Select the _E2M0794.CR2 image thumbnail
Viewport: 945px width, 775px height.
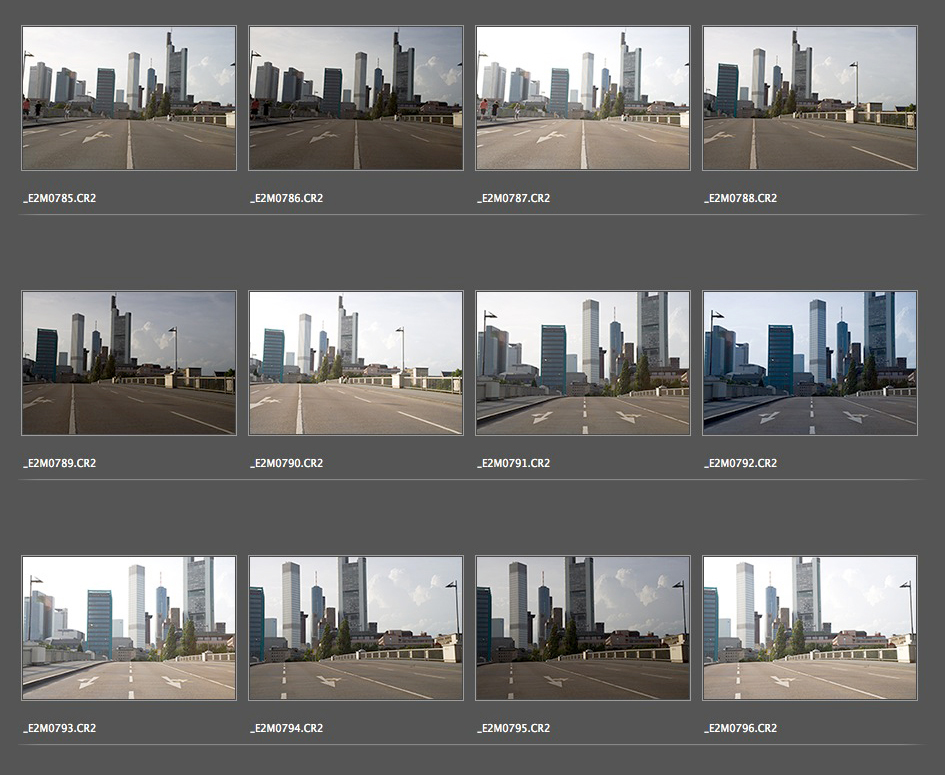click(x=356, y=628)
